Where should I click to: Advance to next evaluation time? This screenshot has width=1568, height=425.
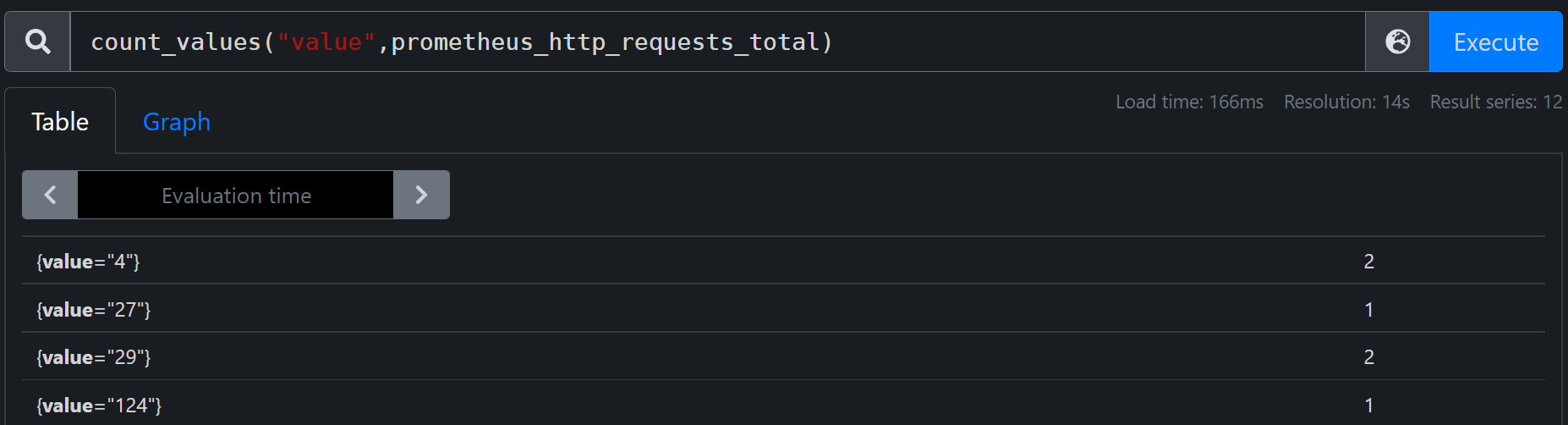click(x=421, y=195)
